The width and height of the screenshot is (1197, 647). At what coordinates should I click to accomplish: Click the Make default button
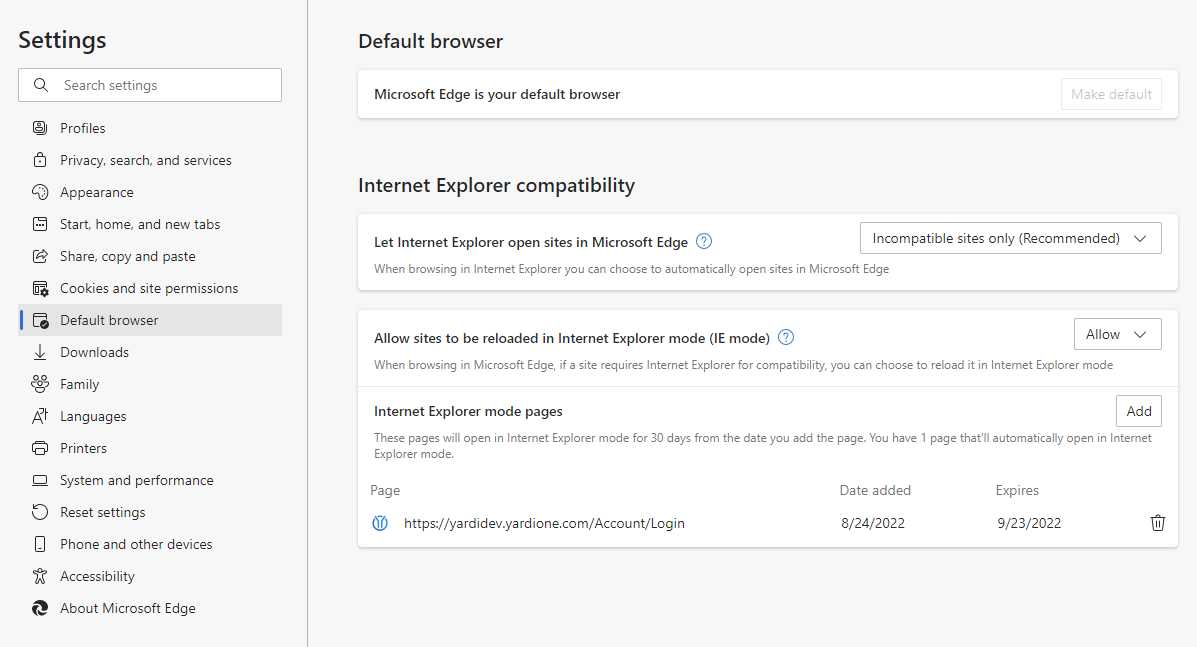click(1111, 94)
